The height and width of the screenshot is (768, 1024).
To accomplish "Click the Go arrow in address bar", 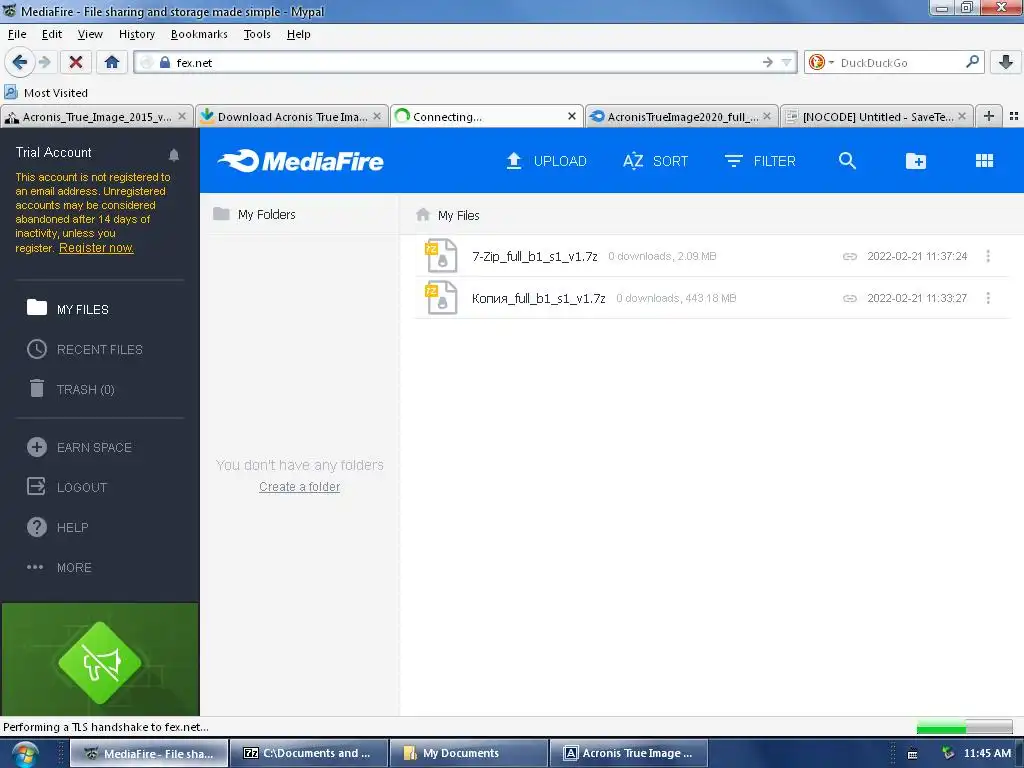I will [x=767, y=62].
